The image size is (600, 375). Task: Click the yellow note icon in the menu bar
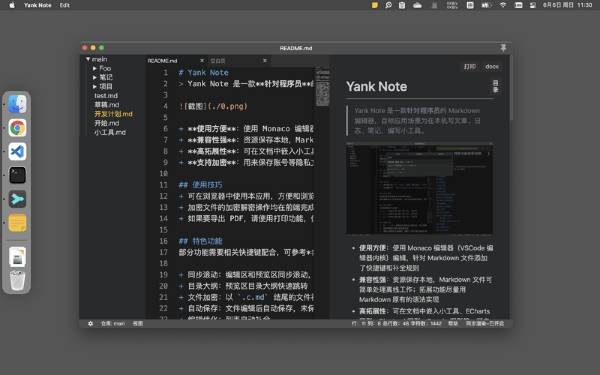(x=375, y=5)
